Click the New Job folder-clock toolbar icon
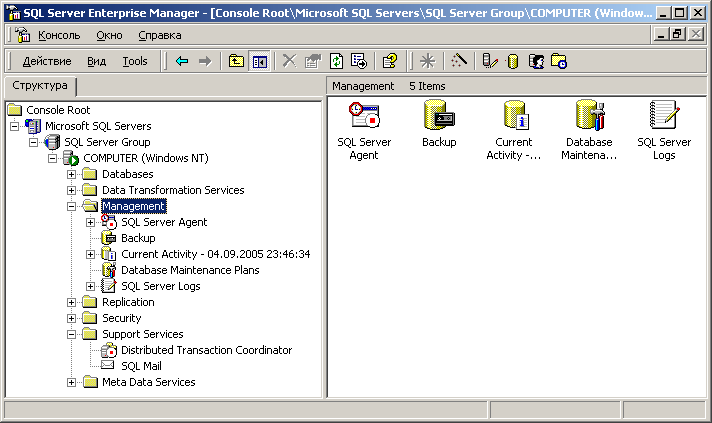 coord(559,61)
